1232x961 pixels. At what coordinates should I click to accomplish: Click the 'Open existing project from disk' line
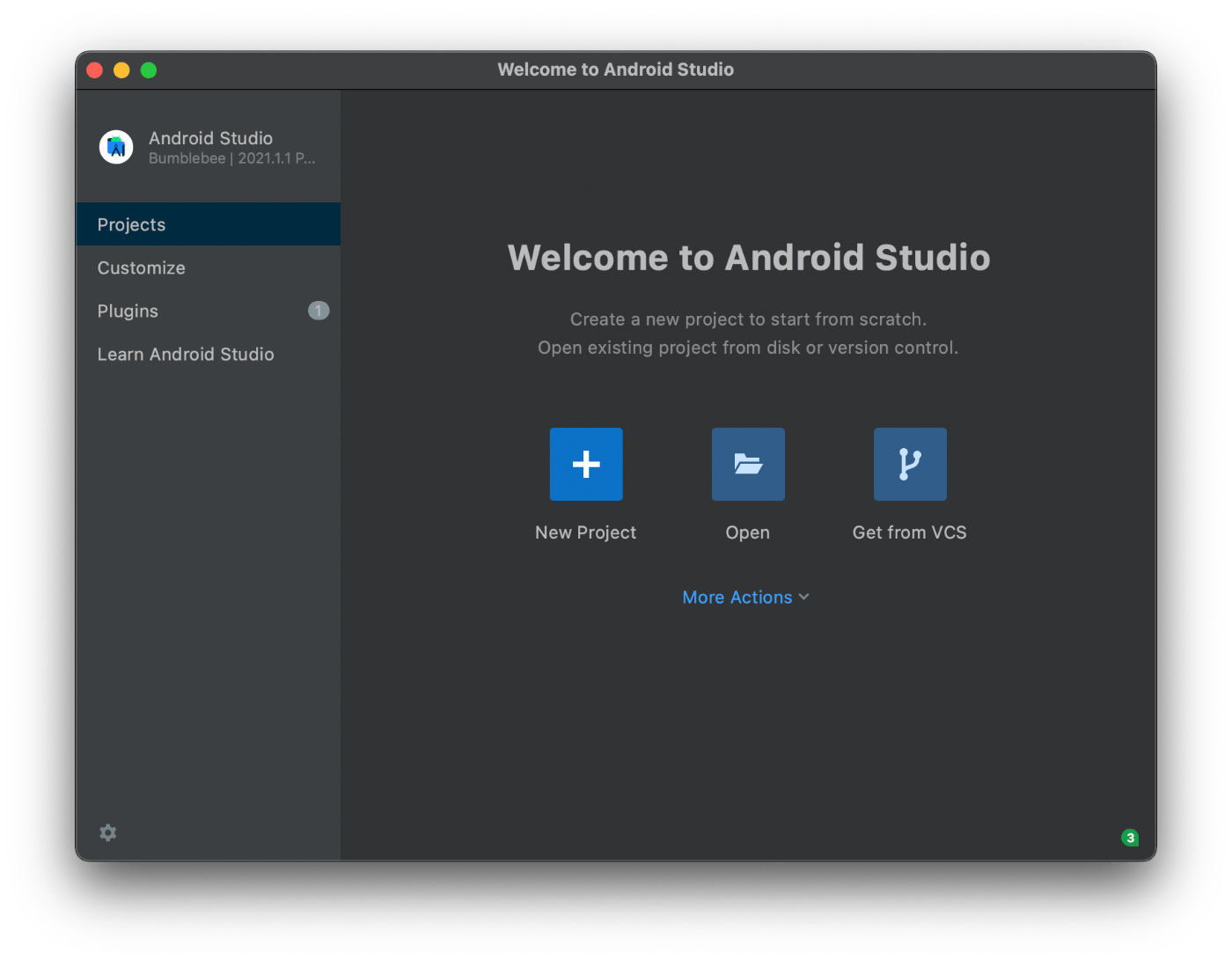749,348
